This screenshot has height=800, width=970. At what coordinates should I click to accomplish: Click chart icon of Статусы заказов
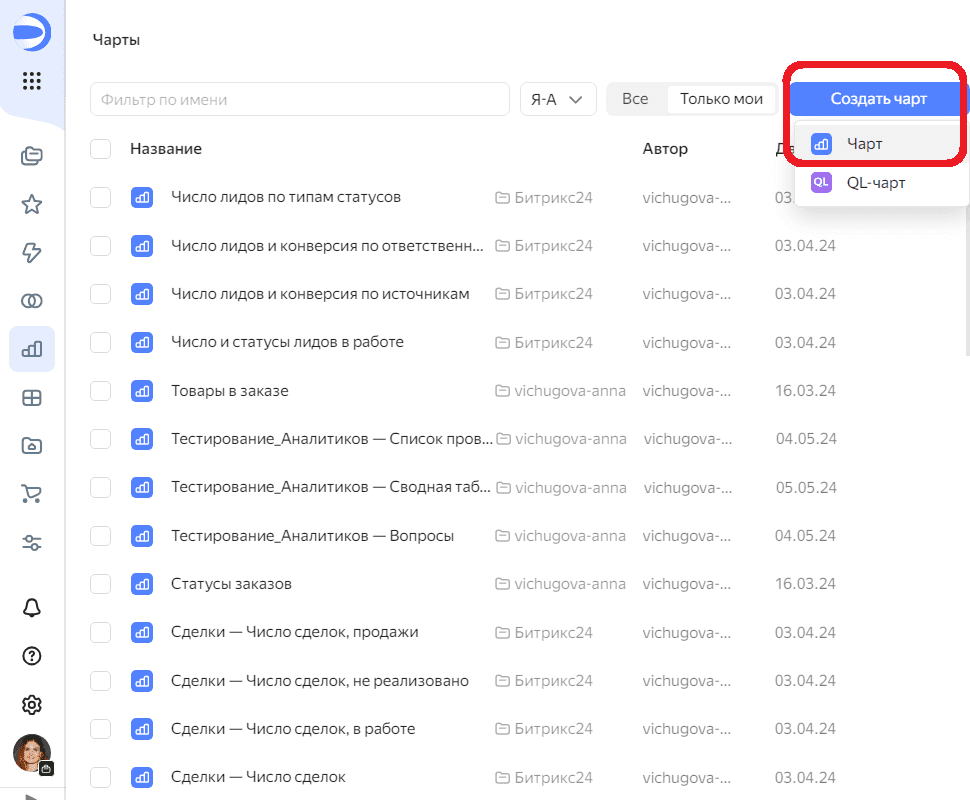tap(142, 584)
